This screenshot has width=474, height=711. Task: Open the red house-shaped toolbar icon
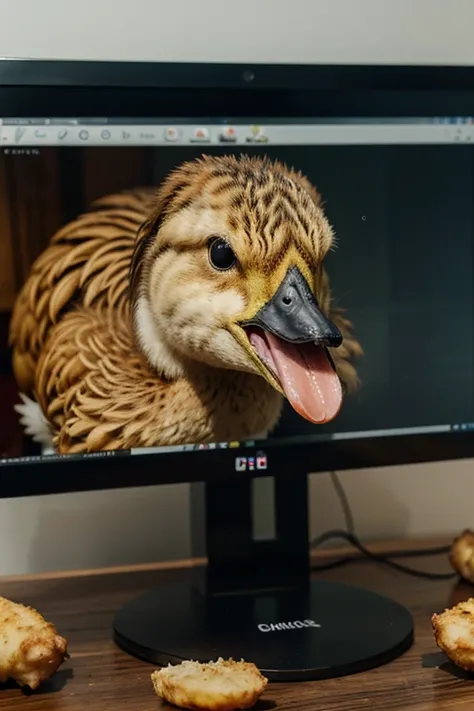click(200, 134)
